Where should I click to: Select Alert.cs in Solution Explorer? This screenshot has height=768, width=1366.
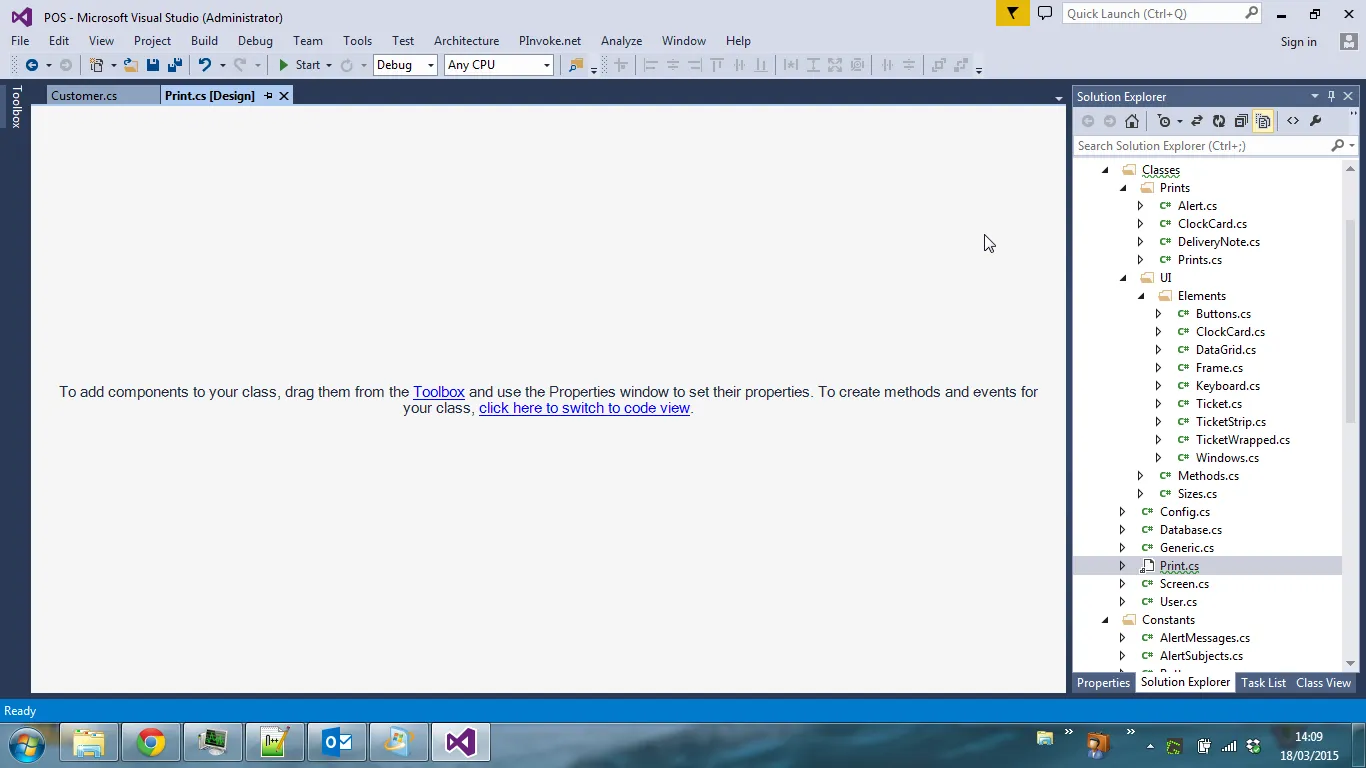pyautogui.click(x=1197, y=206)
